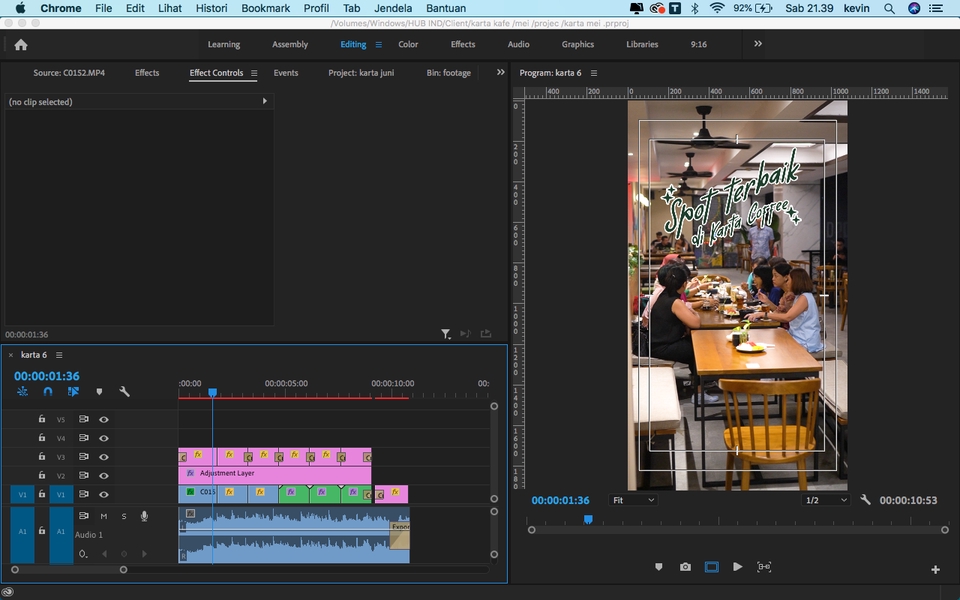Open the Source: C0152.MP4 tab
960x600 pixels.
69,72
